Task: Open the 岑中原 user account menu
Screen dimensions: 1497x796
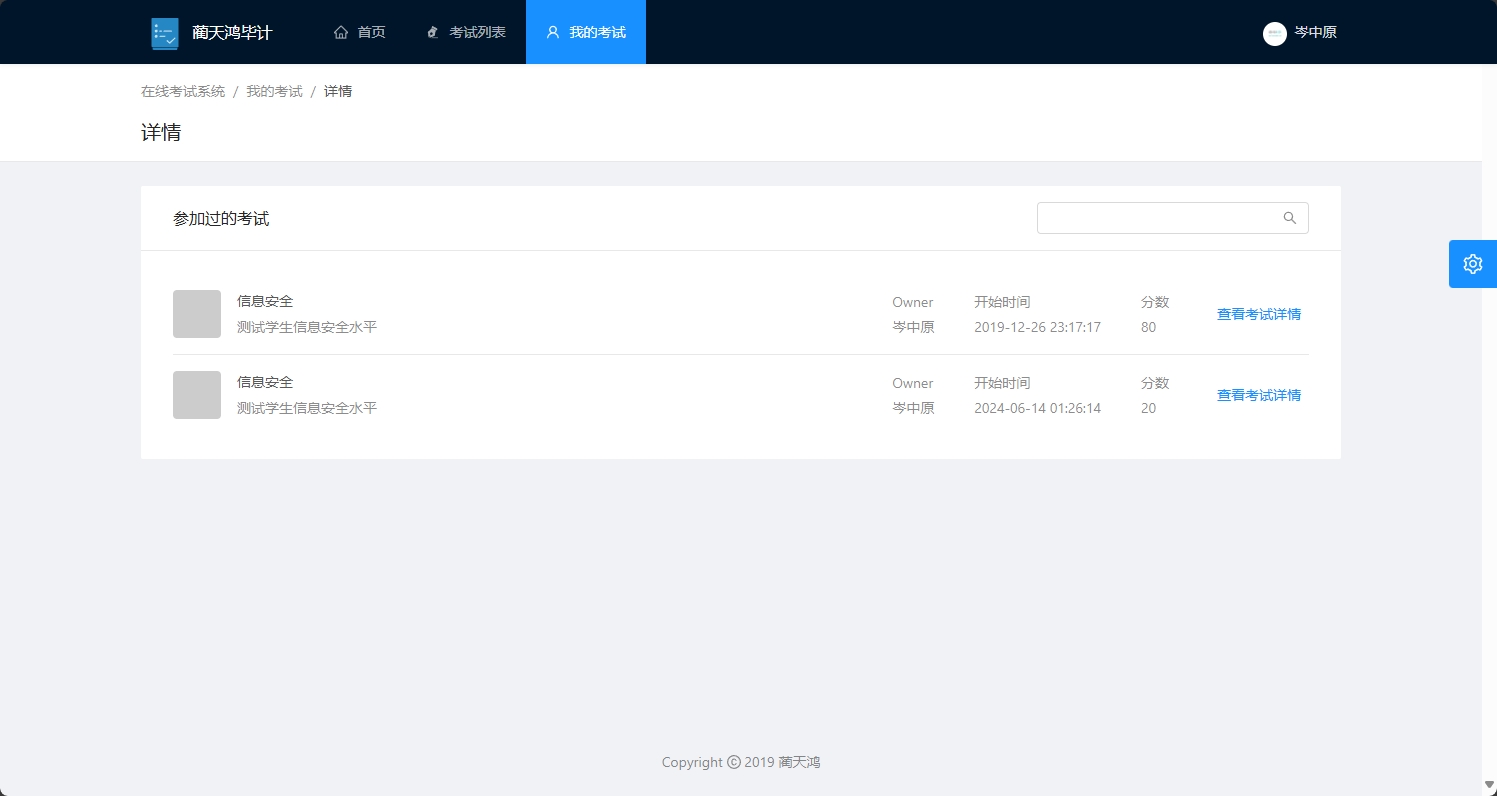Action: pos(1300,33)
